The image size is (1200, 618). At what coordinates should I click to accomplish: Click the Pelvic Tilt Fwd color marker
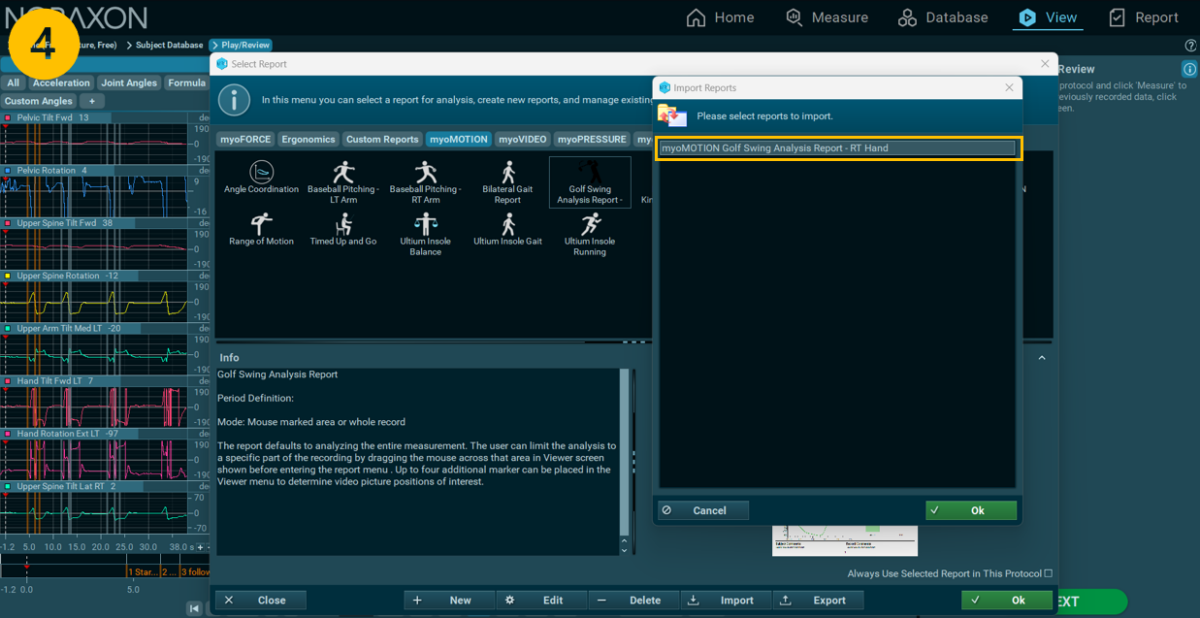[7, 118]
